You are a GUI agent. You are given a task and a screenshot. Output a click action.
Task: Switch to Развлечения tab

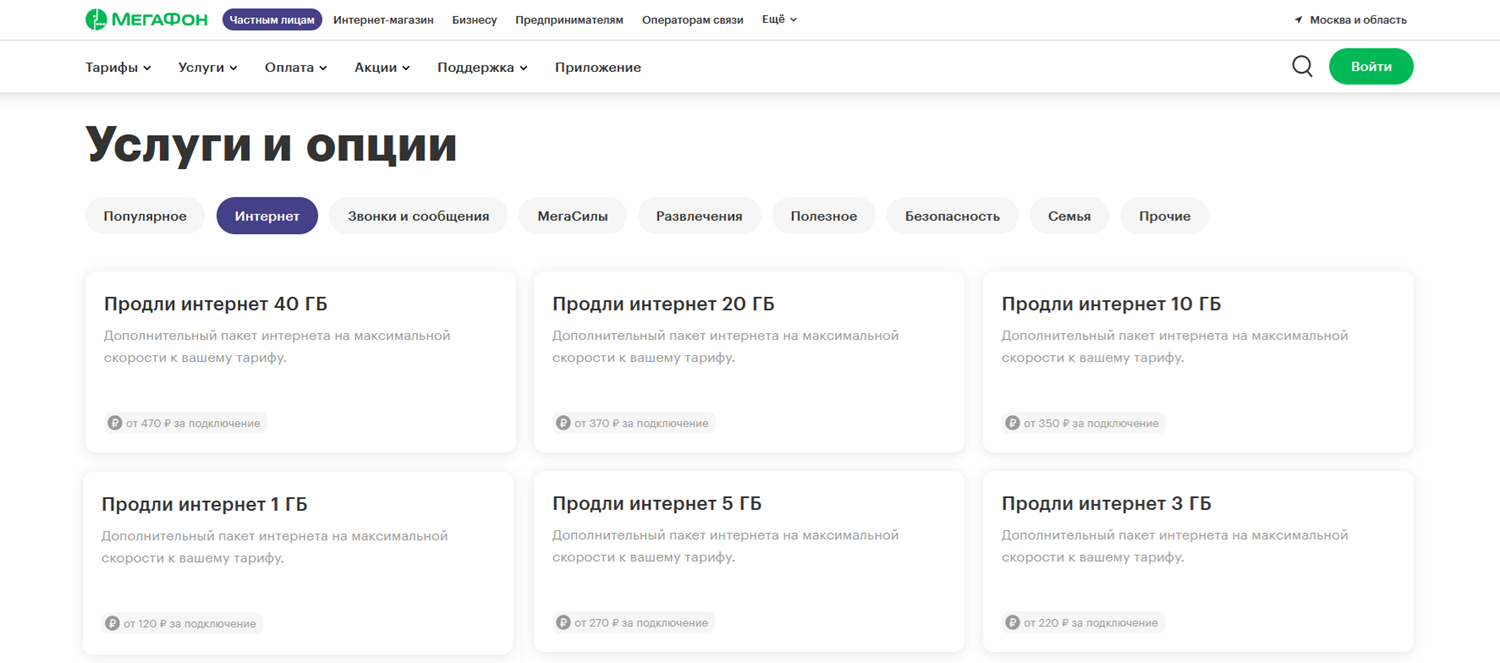699,216
